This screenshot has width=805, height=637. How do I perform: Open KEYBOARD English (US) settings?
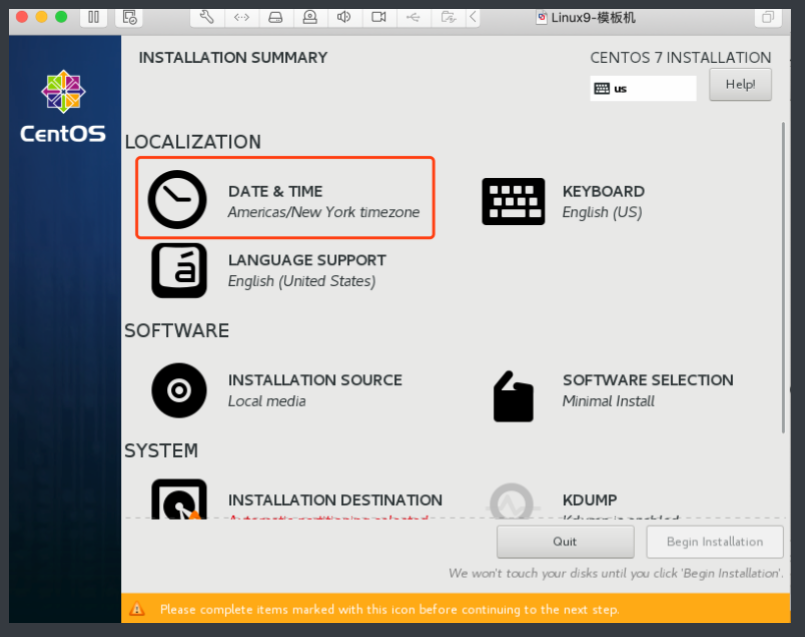tap(603, 201)
